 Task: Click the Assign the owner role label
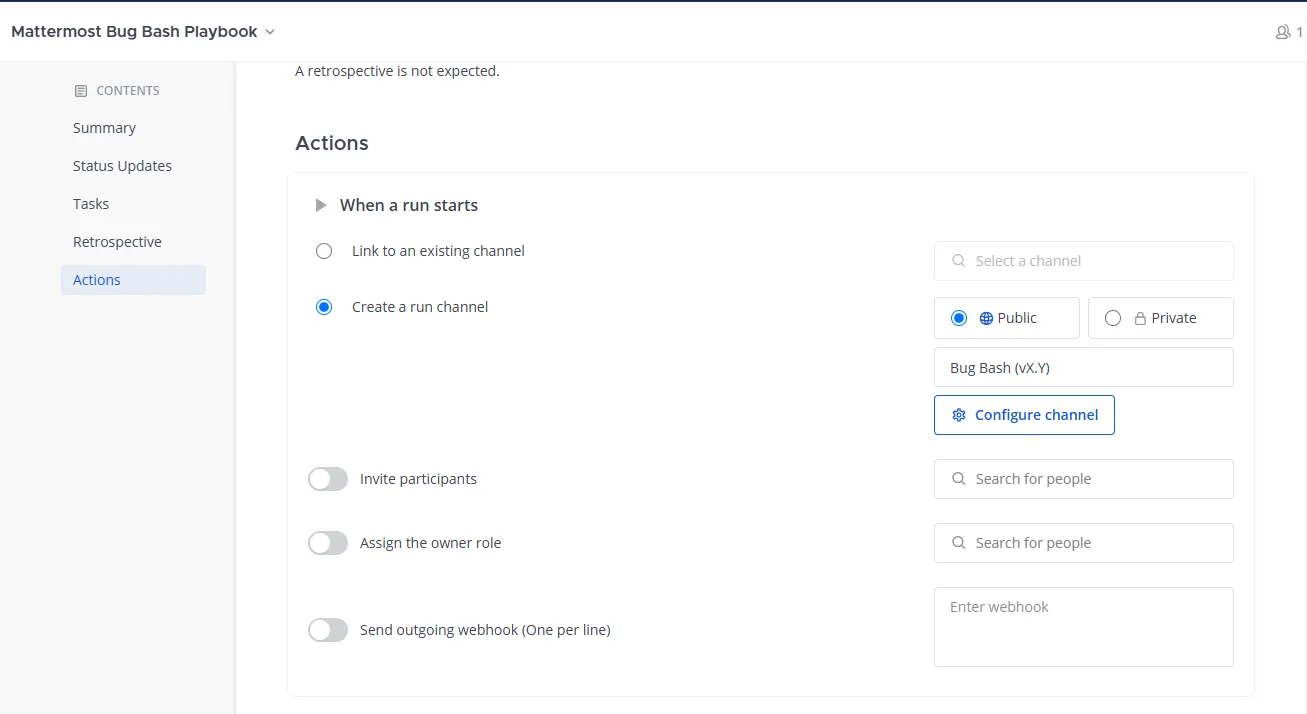[430, 543]
